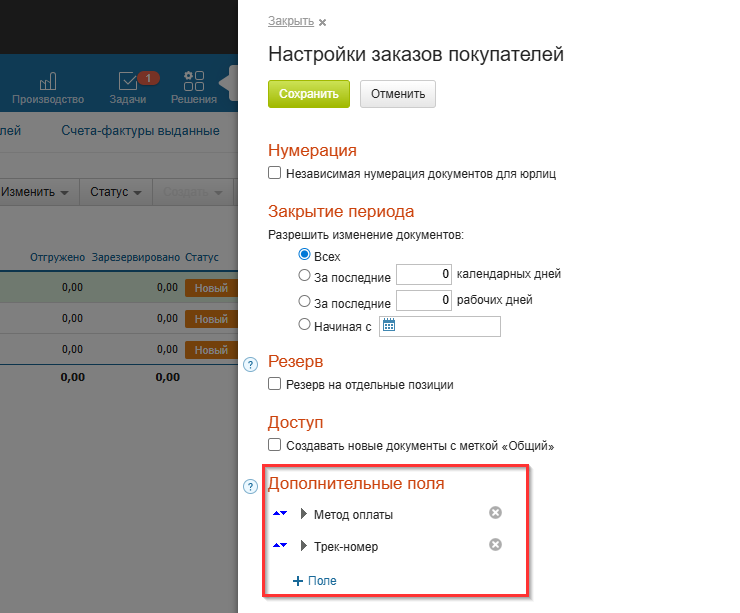Image resolution: width=740 pixels, height=613 pixels.
Task: Expand the Трек-номер field triangle
Action: click(x=304, y=546)
